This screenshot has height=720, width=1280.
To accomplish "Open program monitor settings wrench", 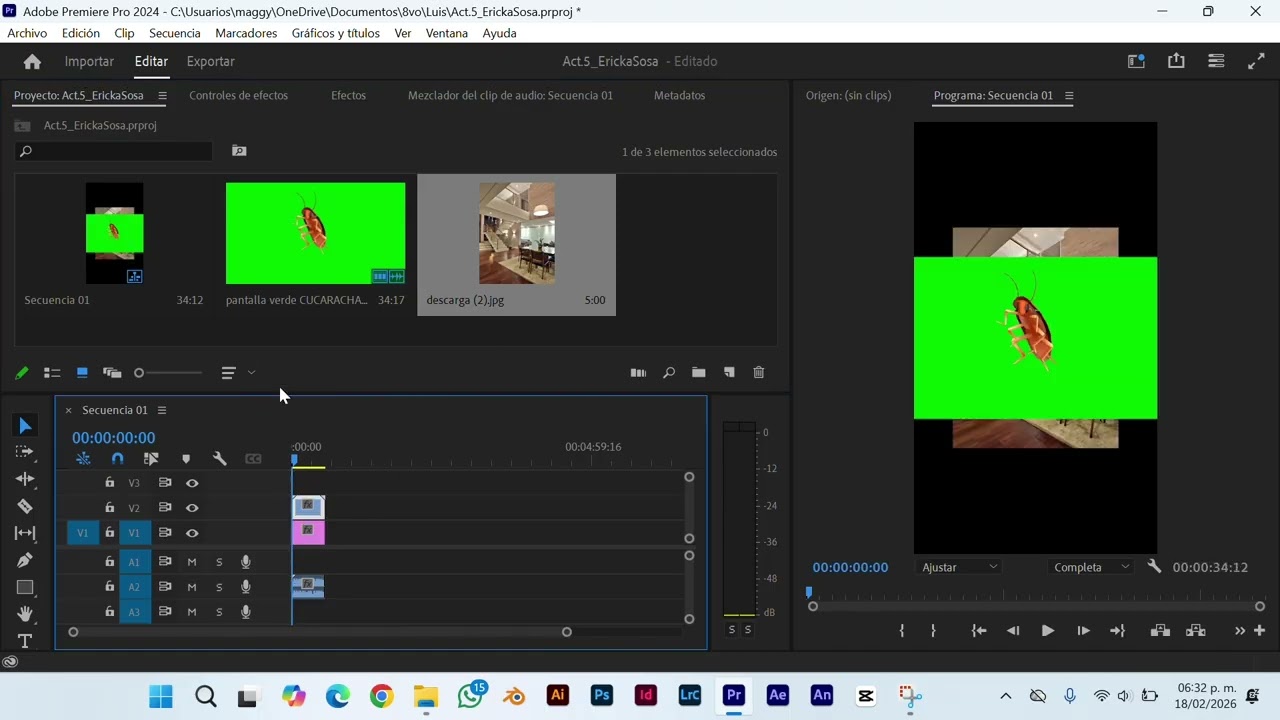I will 1154,567.
